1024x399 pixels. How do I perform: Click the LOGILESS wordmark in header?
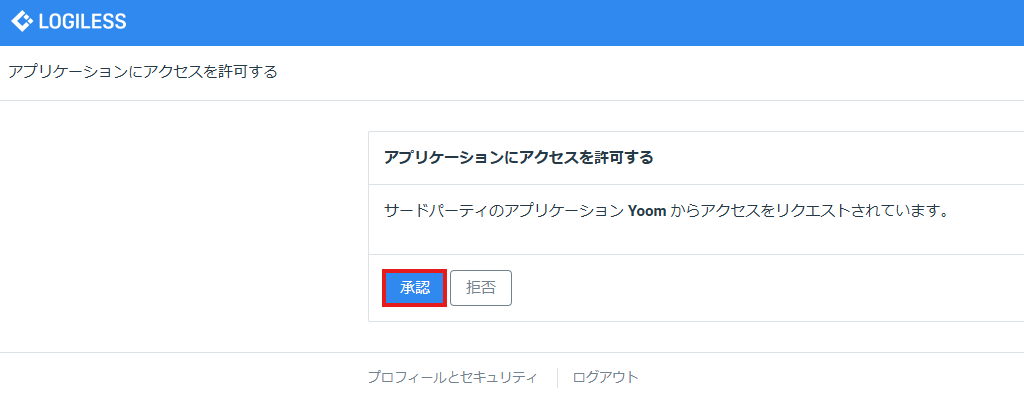[82, 22]
